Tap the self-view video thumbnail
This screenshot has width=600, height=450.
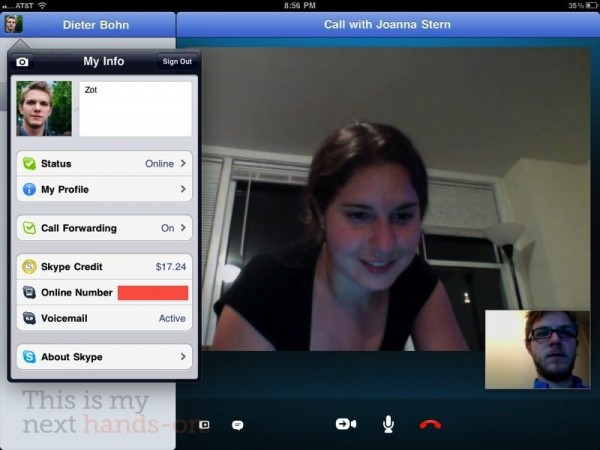pos(537,349)
